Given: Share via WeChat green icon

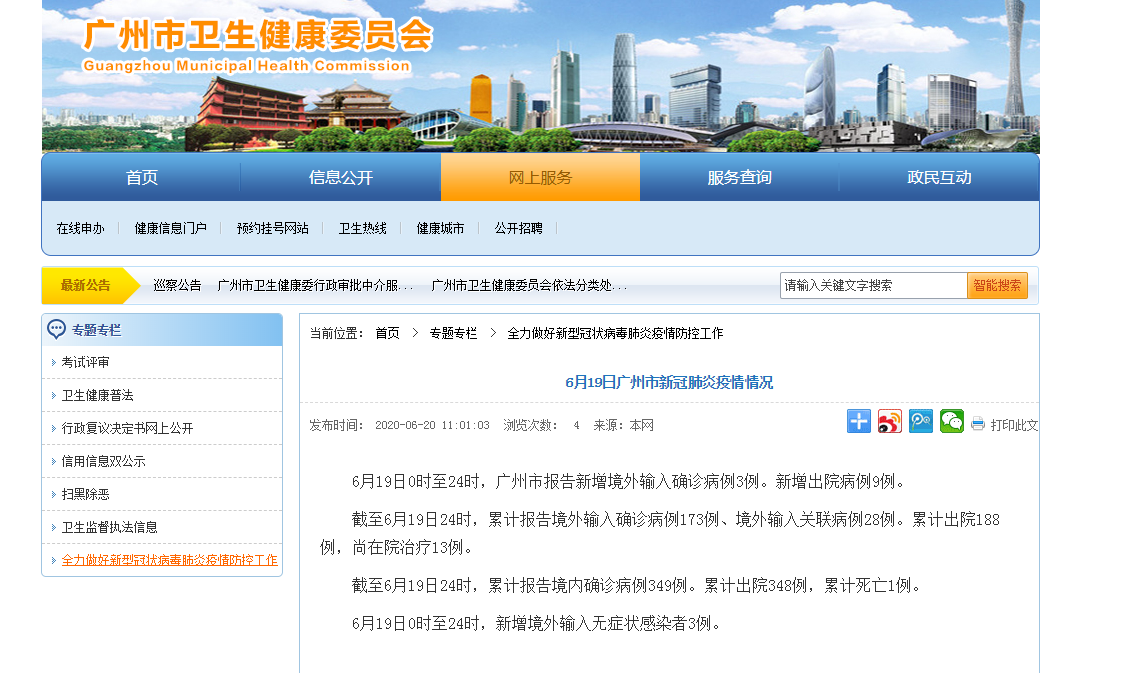Looking at the screenshot, I should (x=952, y=421).
